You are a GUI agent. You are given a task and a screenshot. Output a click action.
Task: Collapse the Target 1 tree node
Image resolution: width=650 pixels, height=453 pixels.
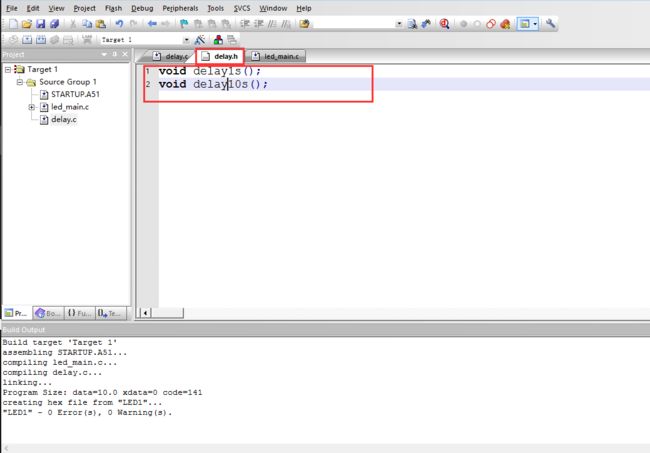pyautogui.click(x=8, y=70)
